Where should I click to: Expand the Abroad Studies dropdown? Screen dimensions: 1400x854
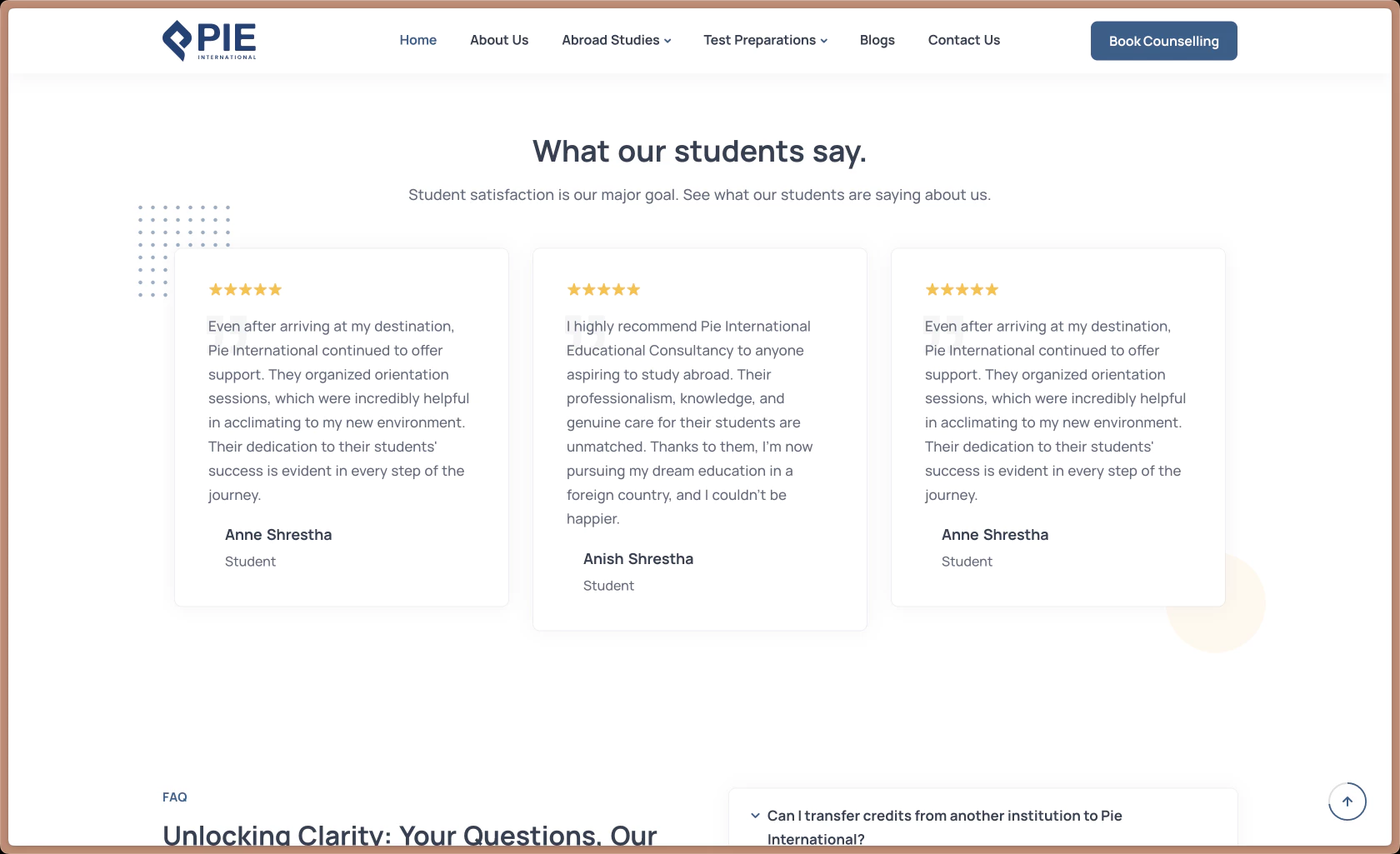pos(616,40)
